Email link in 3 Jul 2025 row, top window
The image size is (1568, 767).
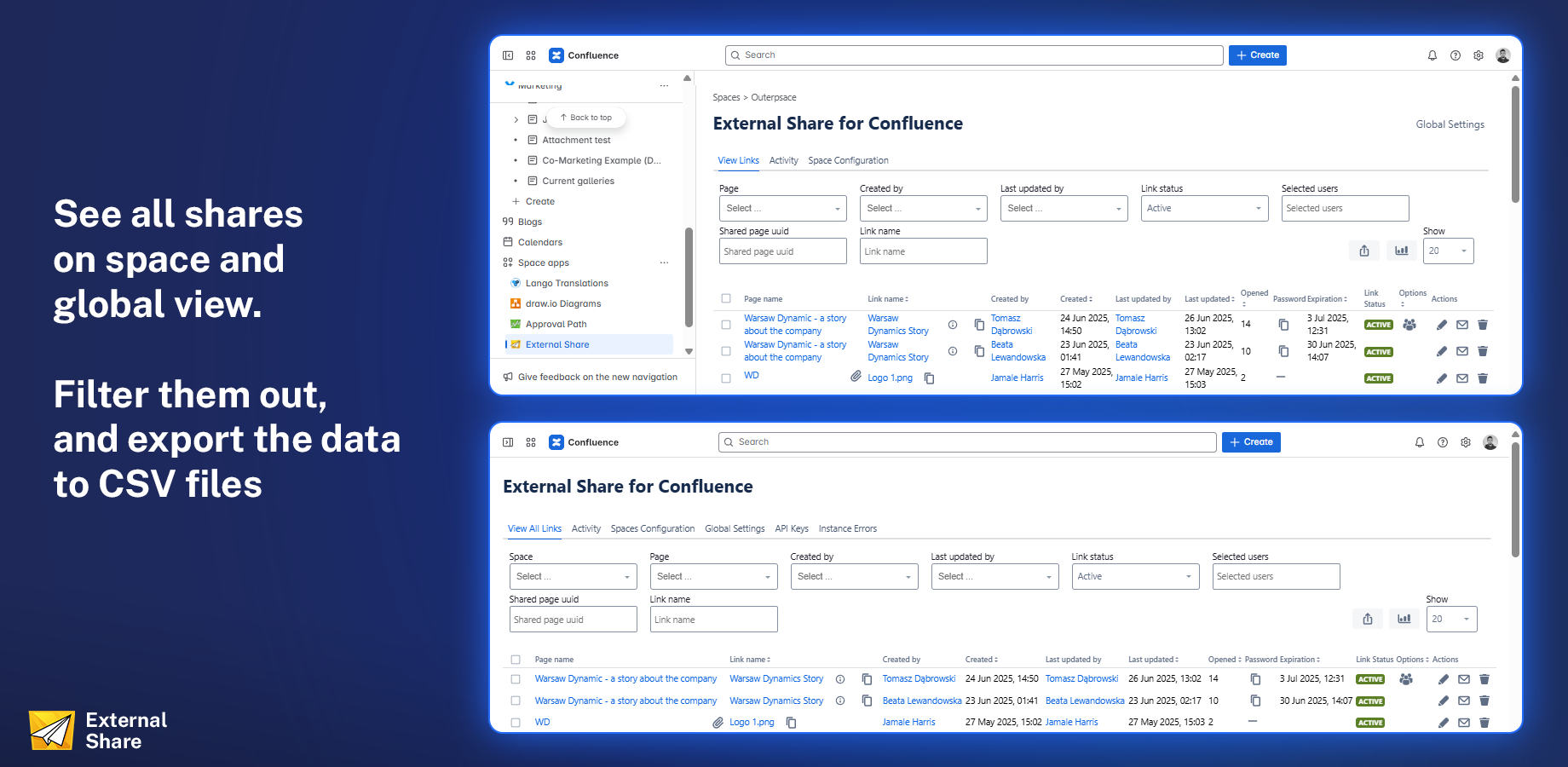tap(1462, 325)
